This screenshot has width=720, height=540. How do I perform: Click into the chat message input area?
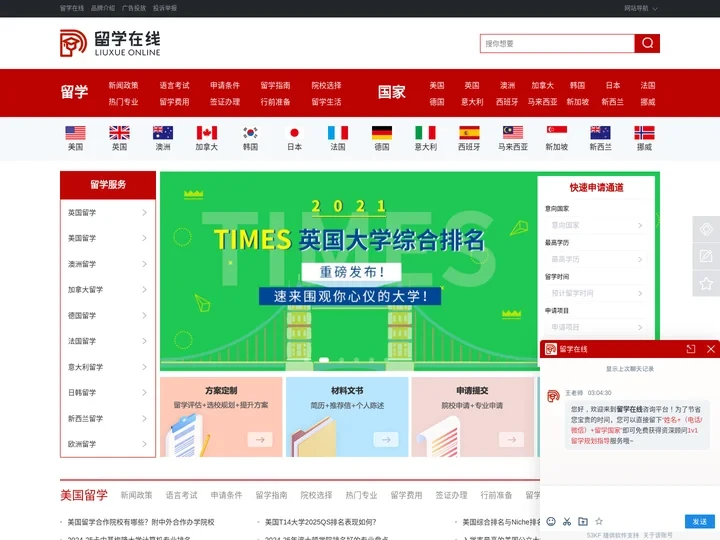630,498
